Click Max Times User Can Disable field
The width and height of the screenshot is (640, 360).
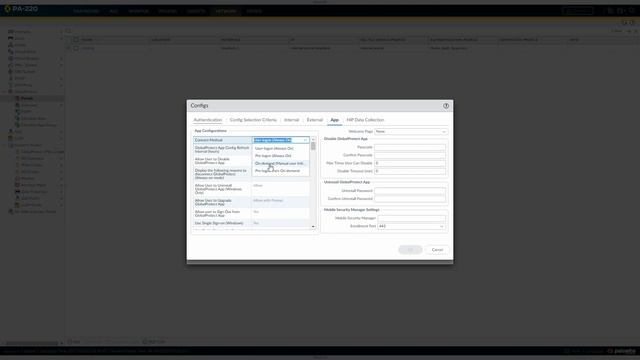pos(410,163)
